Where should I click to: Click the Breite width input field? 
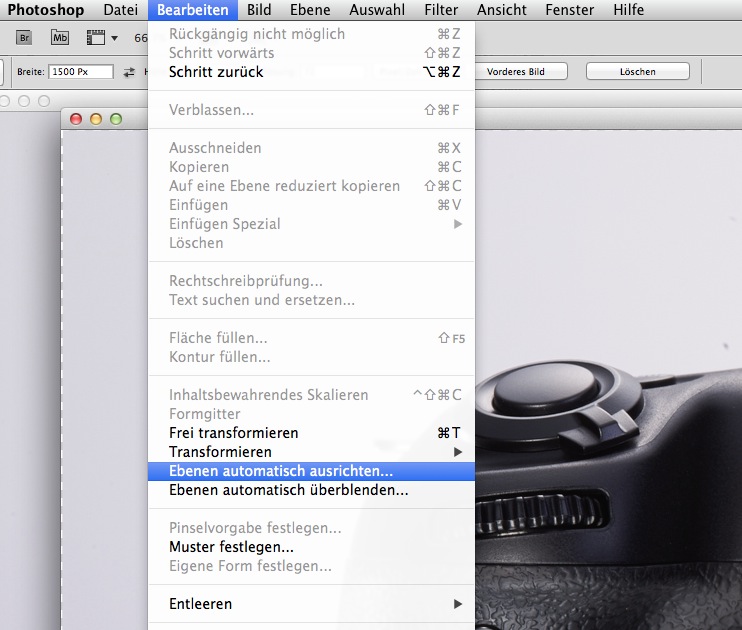point(82,72)
